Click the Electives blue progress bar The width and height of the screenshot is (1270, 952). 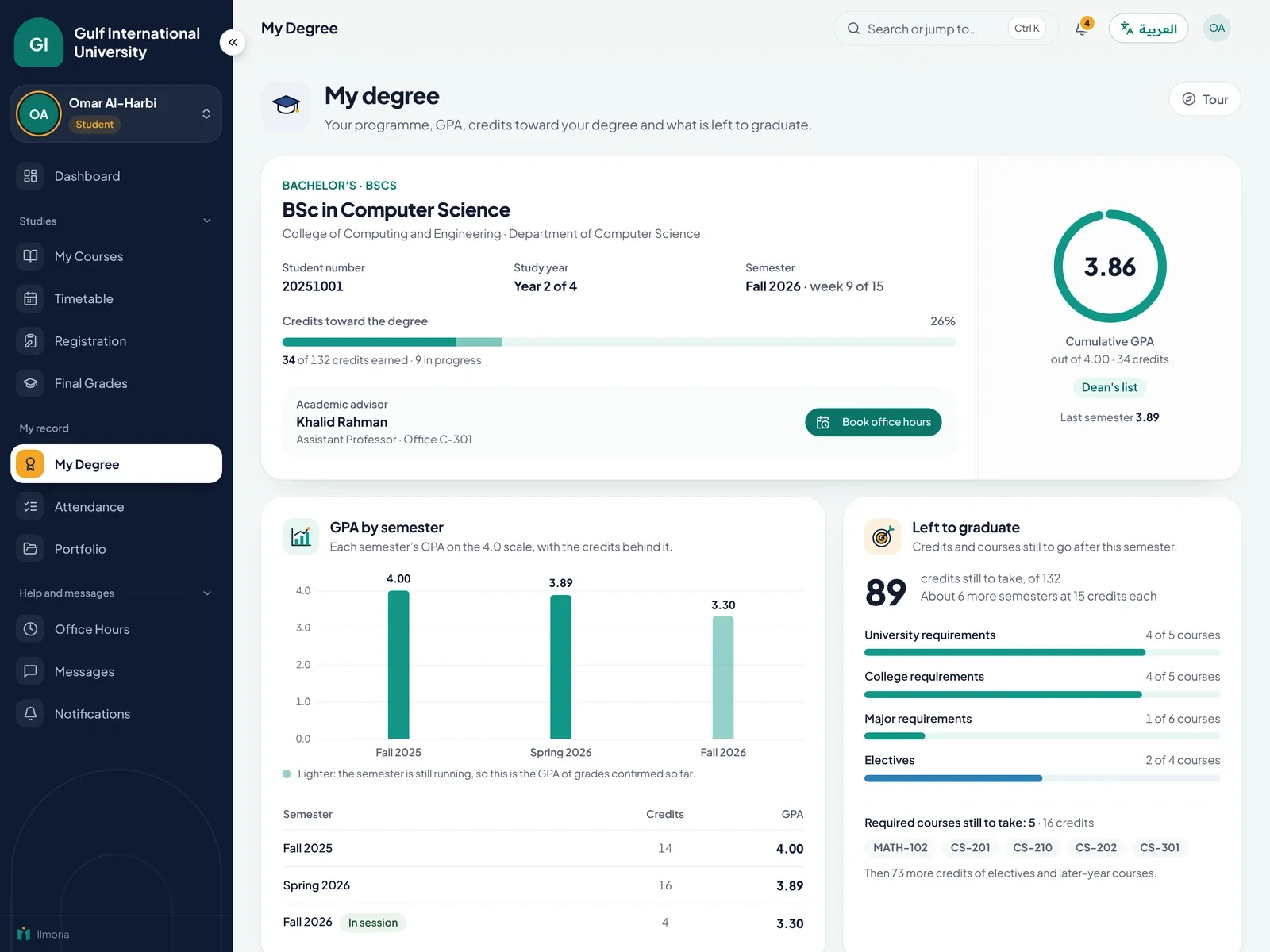[1041, 778]
